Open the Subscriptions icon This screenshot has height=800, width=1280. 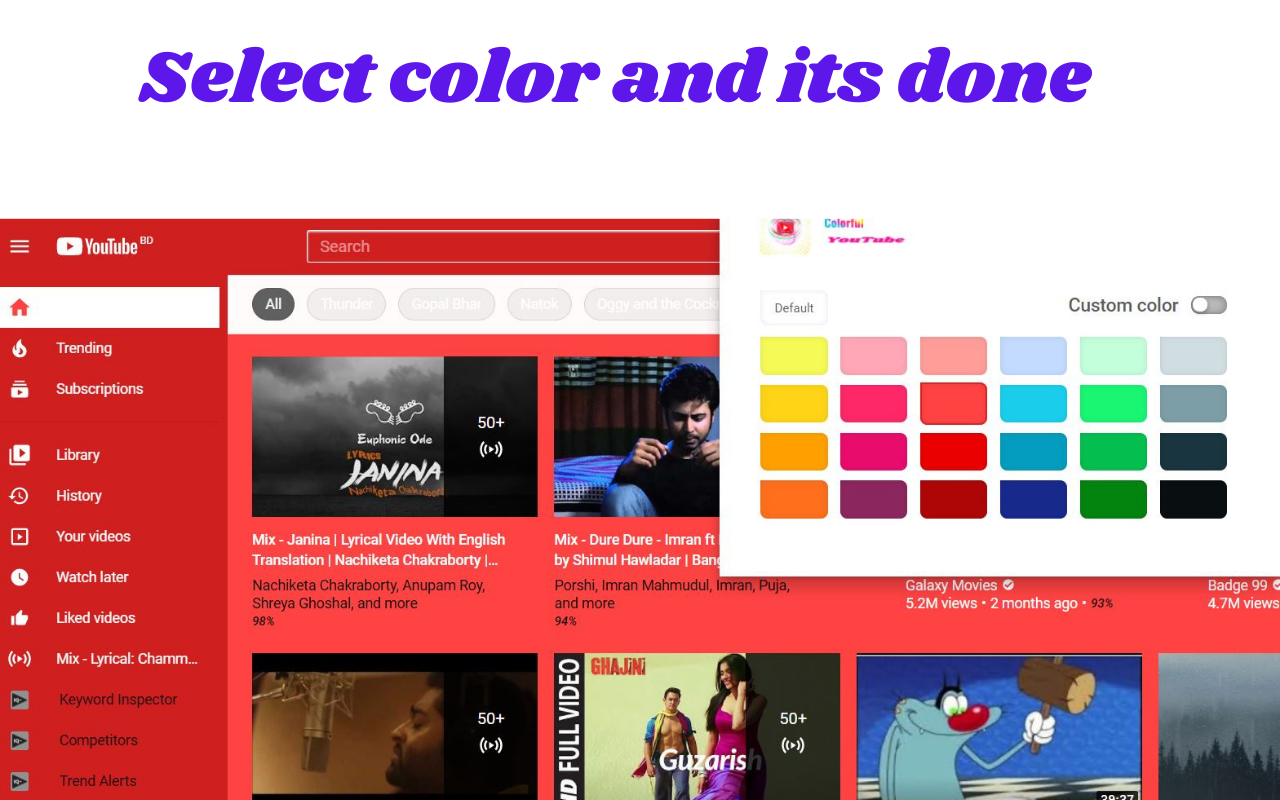(x=20, y=389)
